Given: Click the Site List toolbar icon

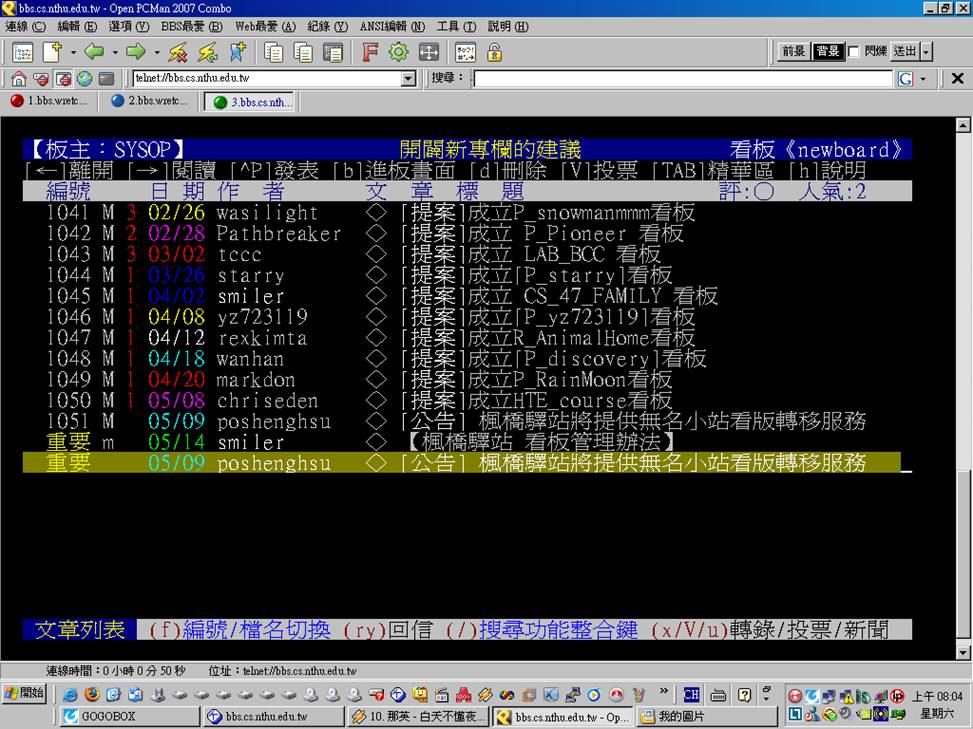Looking at the screenshot, I should (x=22, y=52).
